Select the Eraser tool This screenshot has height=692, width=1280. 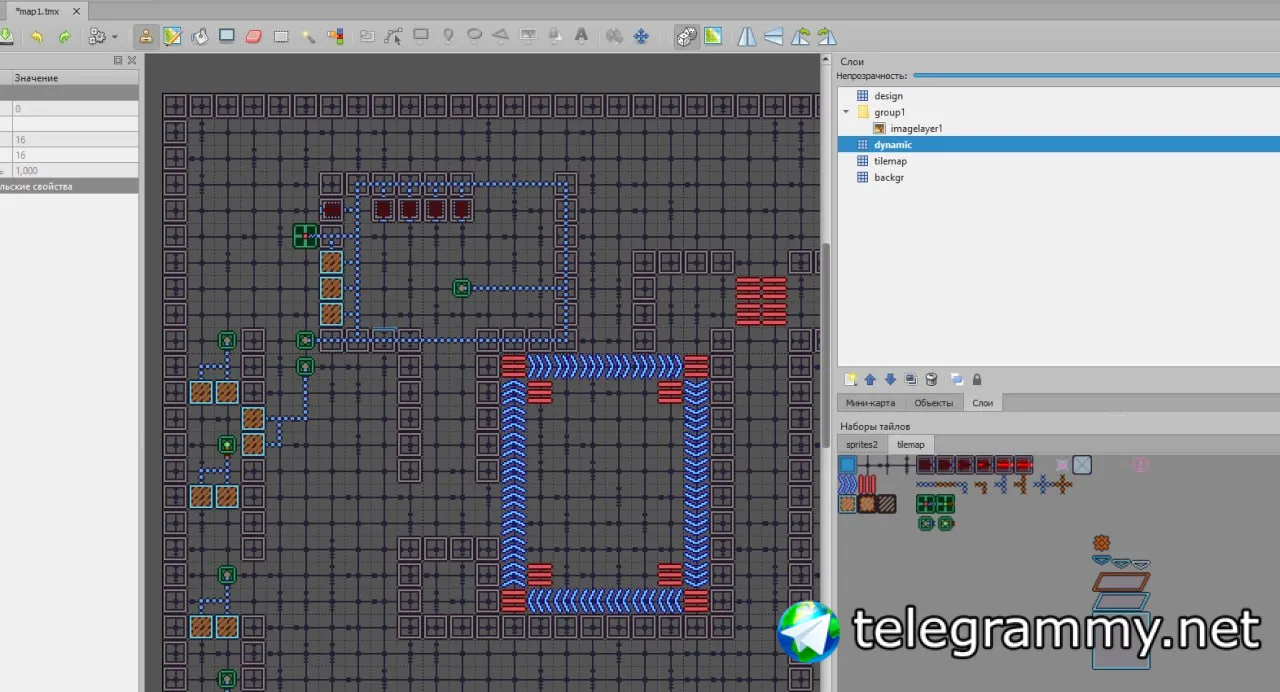(253, 37)
